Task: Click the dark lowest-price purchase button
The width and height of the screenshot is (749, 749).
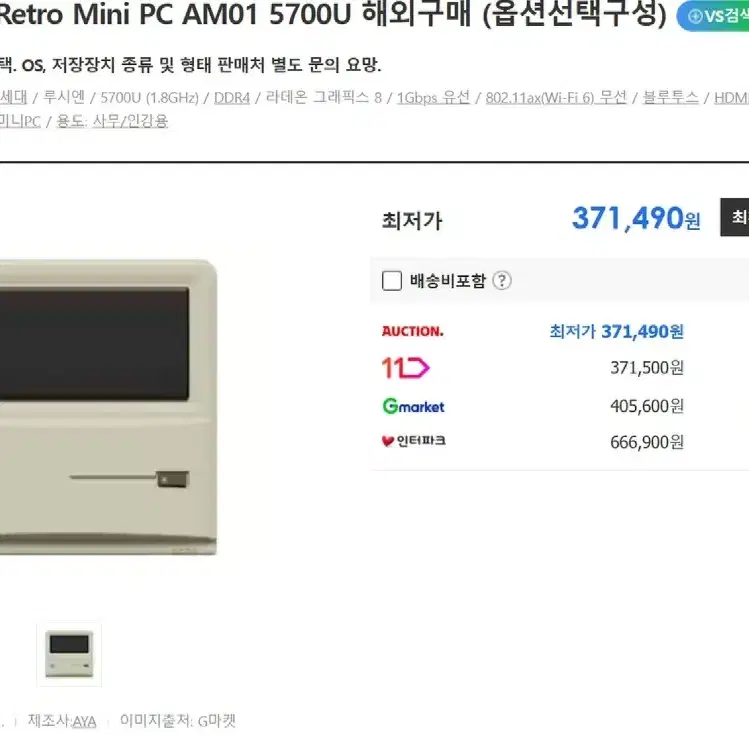Action: [x=735, y=217]
